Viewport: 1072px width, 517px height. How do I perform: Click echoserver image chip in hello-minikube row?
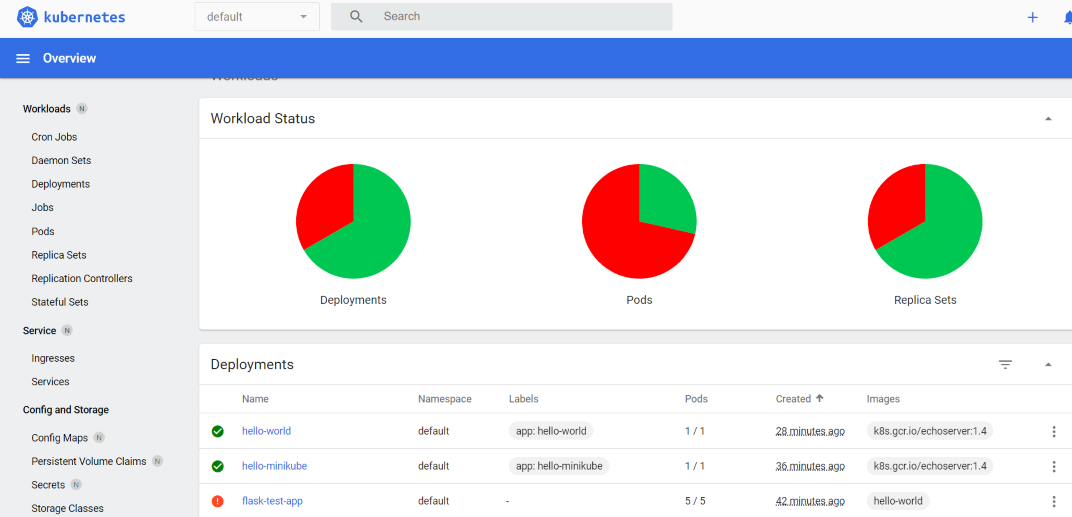[x=930, y=466]
